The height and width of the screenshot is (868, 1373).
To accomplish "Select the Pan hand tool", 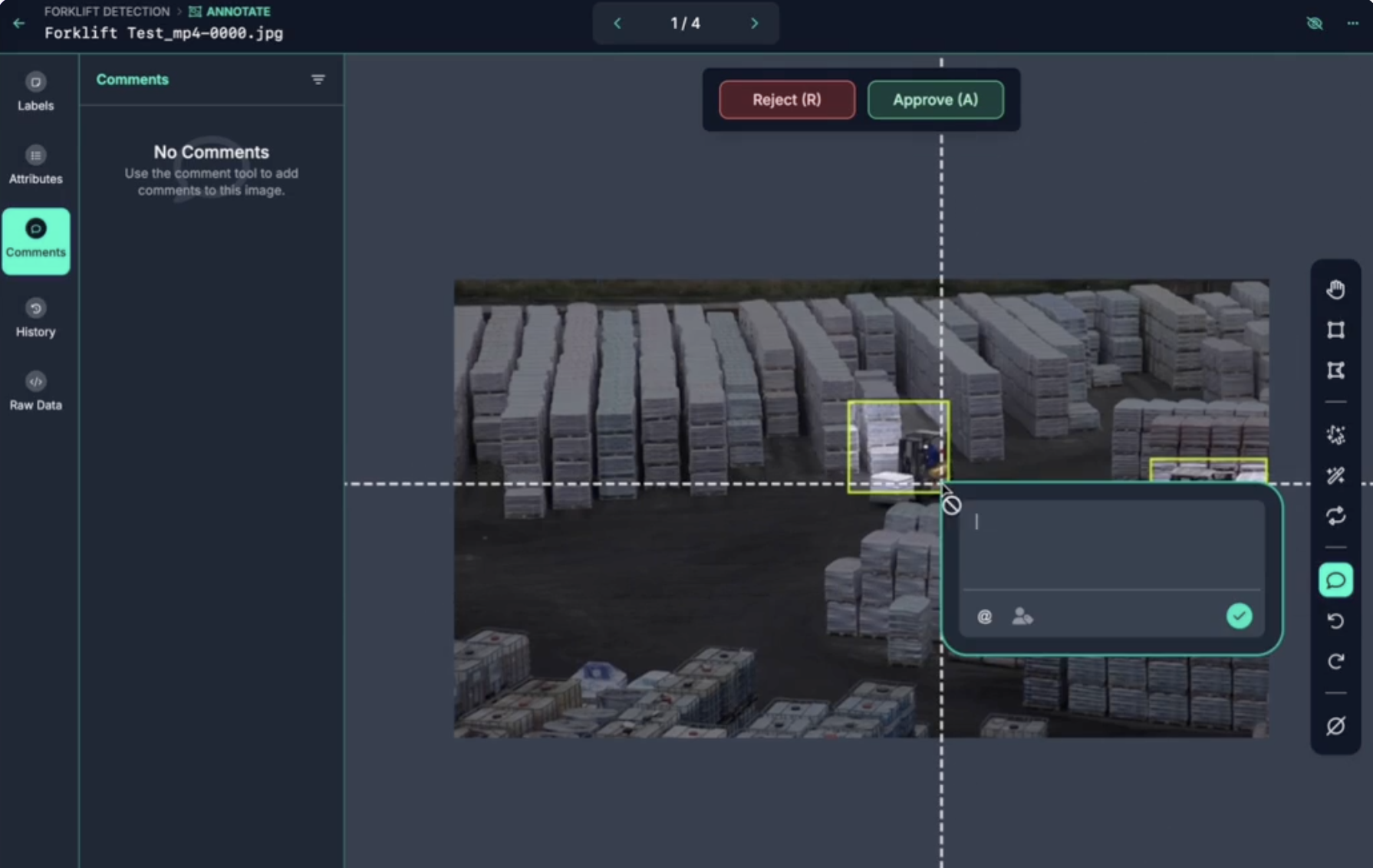I will point(1335,289).
